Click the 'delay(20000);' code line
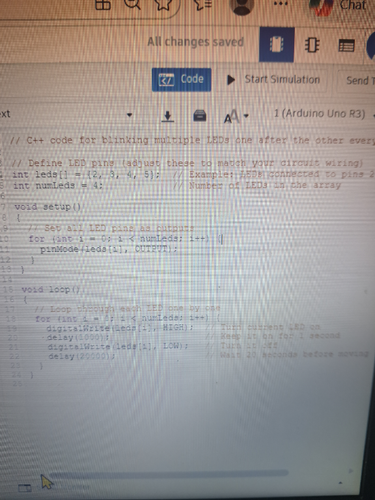This screenshot has width=375, height=500. [82, 356]
